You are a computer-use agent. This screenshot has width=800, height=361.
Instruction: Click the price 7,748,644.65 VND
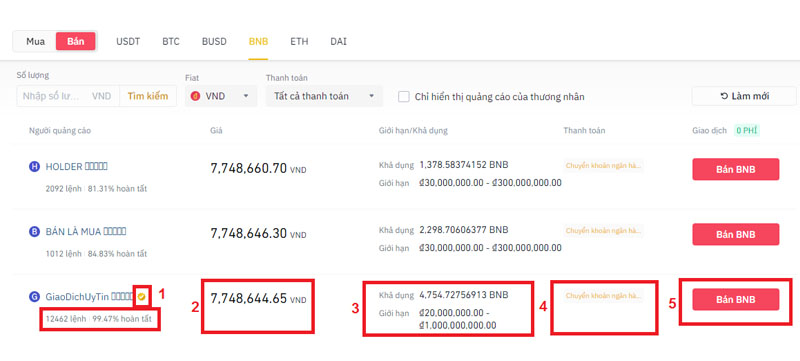click(x=258, y=299)
